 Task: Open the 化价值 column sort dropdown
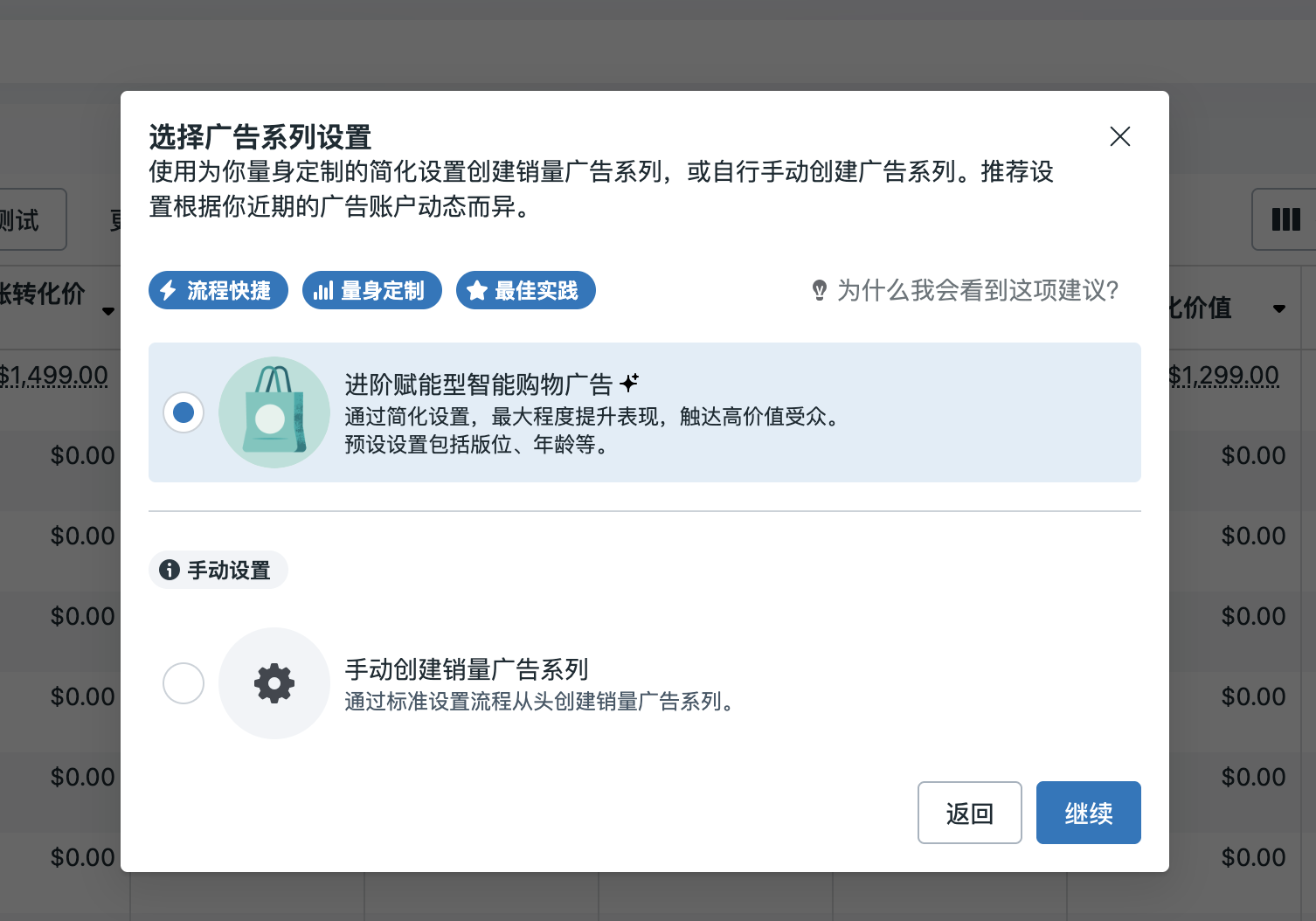tap(1279, 308)
